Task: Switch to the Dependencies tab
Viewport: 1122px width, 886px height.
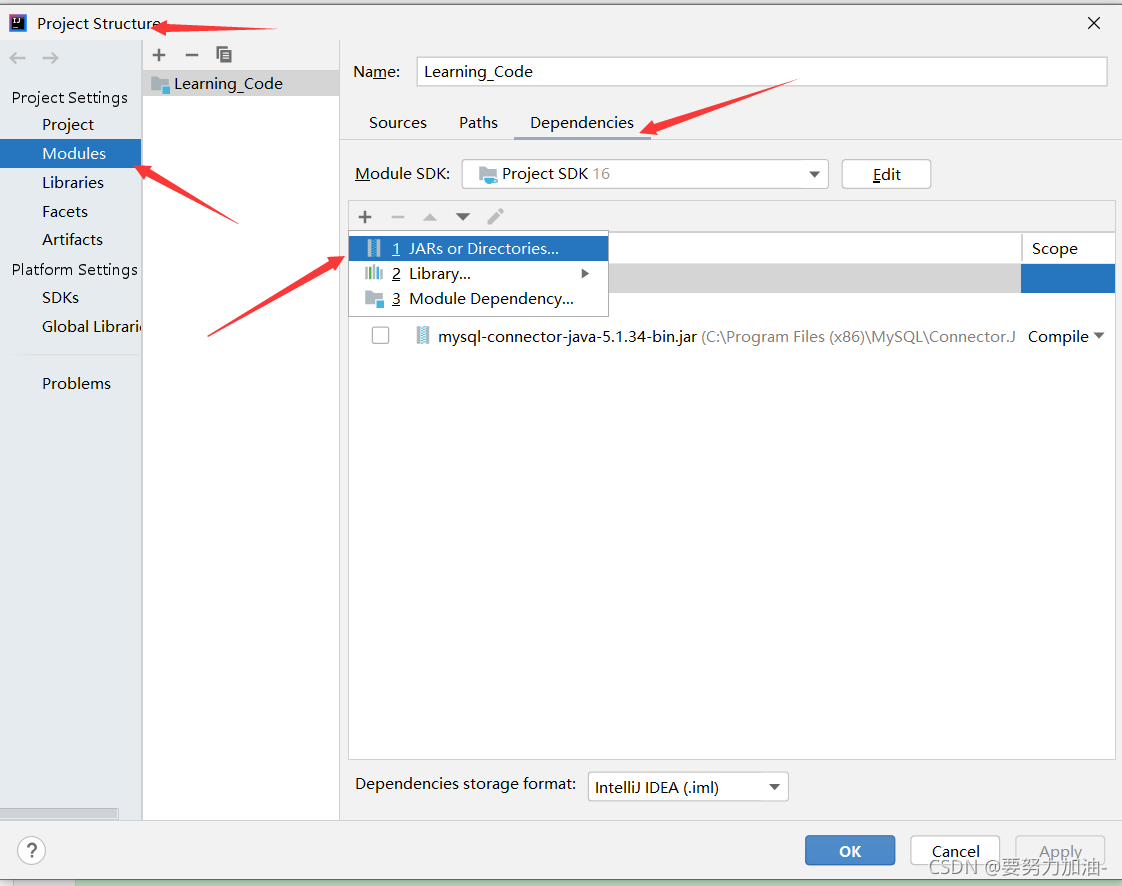Action: (x=582, y=122)
